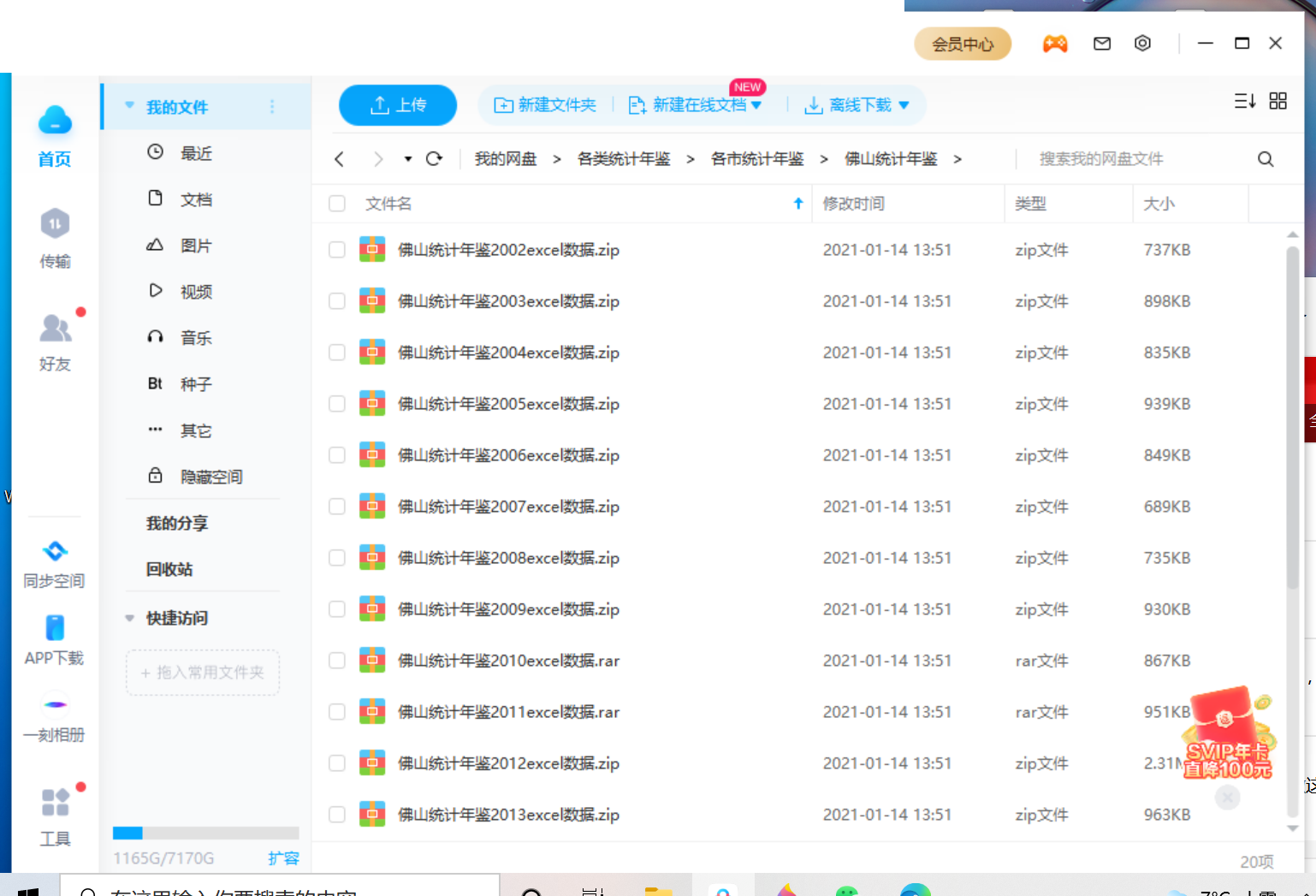1316x896 pixels.
Task: Switch to grid view icon
Action: click(x=1278, y=101)
